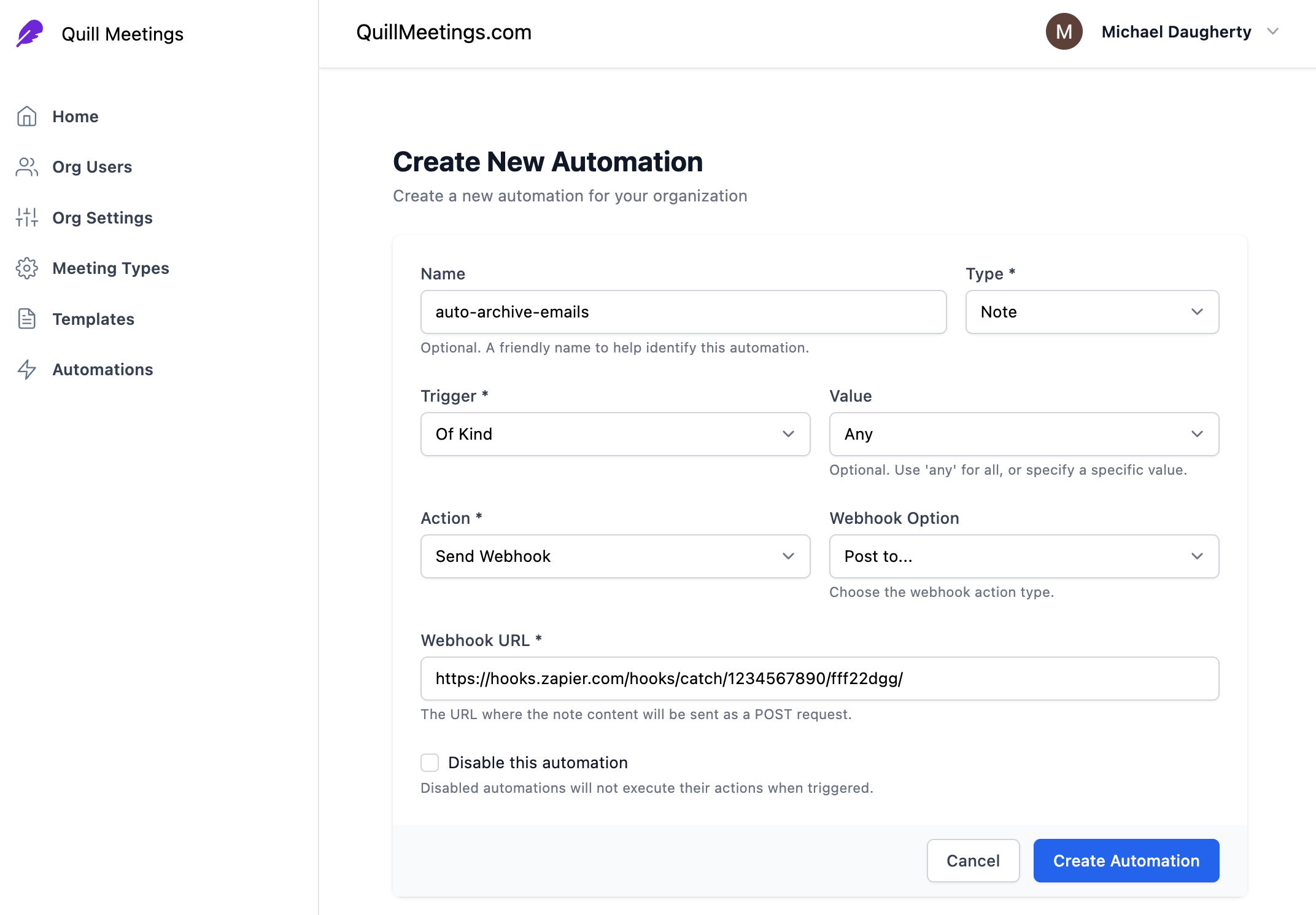This screenshot has height=915, width=1316.
Task: Enable the Disable this automation checkbox
Action: 430,762
